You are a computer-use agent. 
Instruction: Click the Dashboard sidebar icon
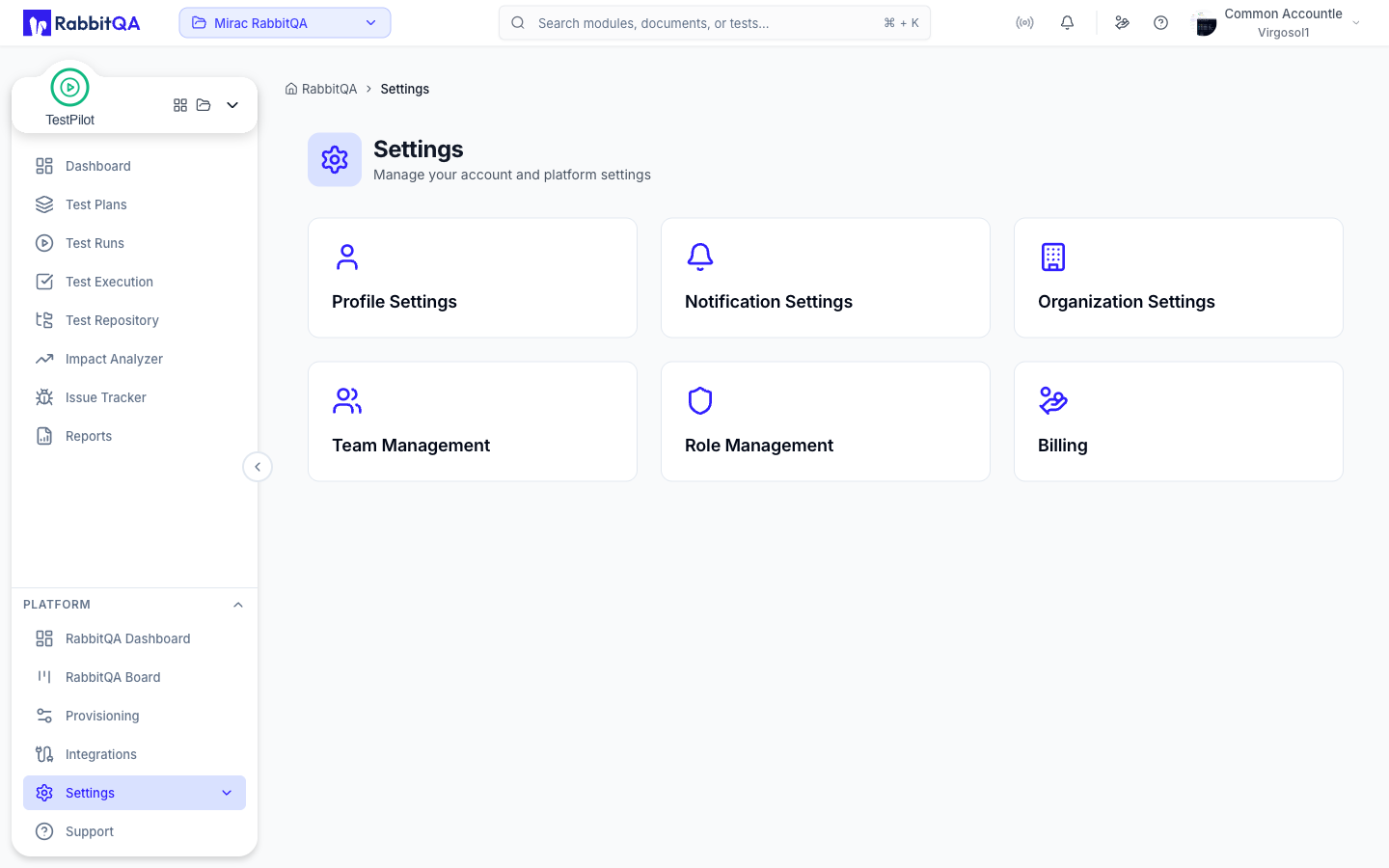click(x=44, y=166)
